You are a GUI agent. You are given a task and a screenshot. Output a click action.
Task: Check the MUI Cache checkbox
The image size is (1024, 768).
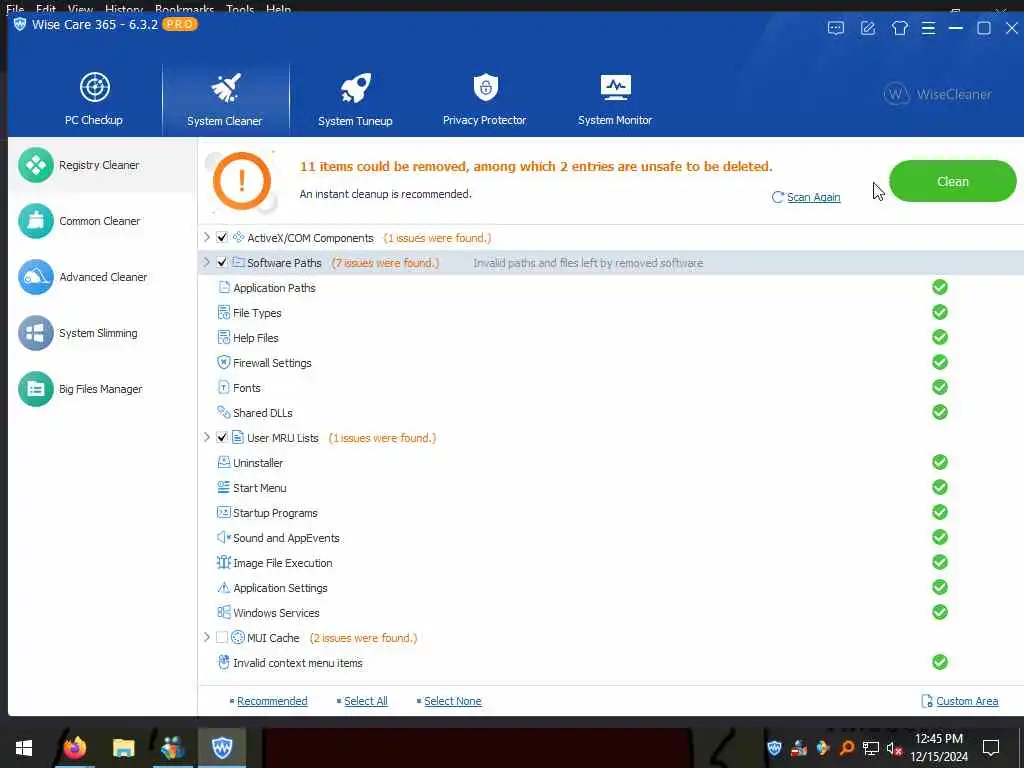point(222,637)
